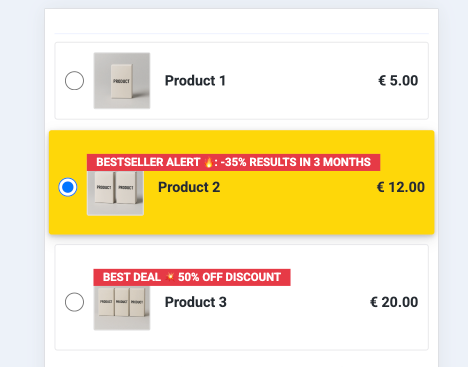
Task: Click the empty space in Product 1 card
Action: [x=300, y=81]
